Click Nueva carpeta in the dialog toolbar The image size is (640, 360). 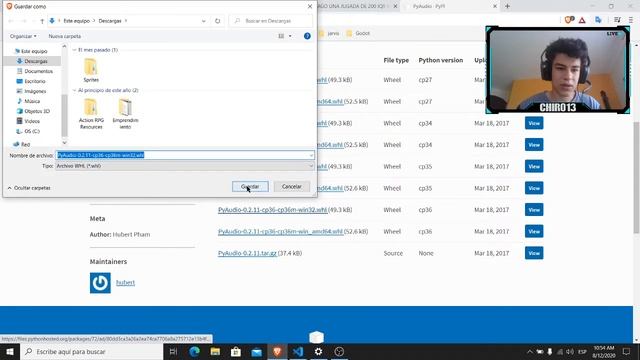tap(64, 36)
